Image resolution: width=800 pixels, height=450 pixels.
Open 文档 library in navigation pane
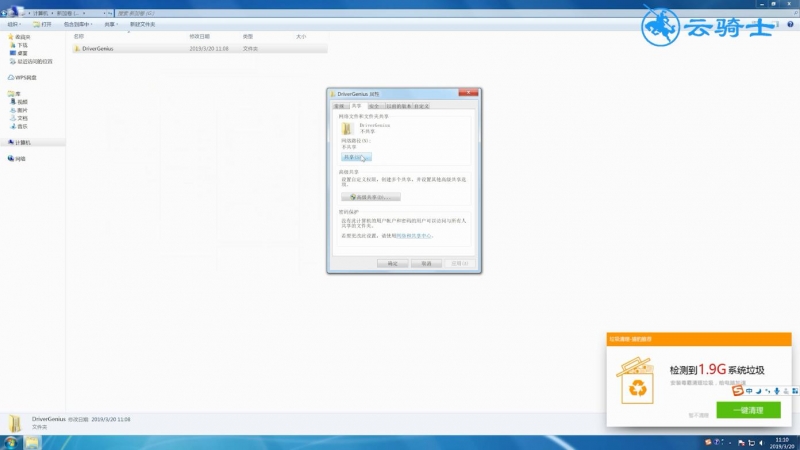click(x=19, y=118)
